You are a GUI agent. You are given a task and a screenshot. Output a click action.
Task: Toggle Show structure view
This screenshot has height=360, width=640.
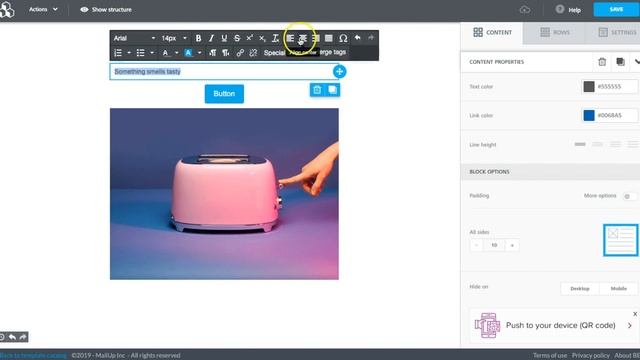point(106,9)
